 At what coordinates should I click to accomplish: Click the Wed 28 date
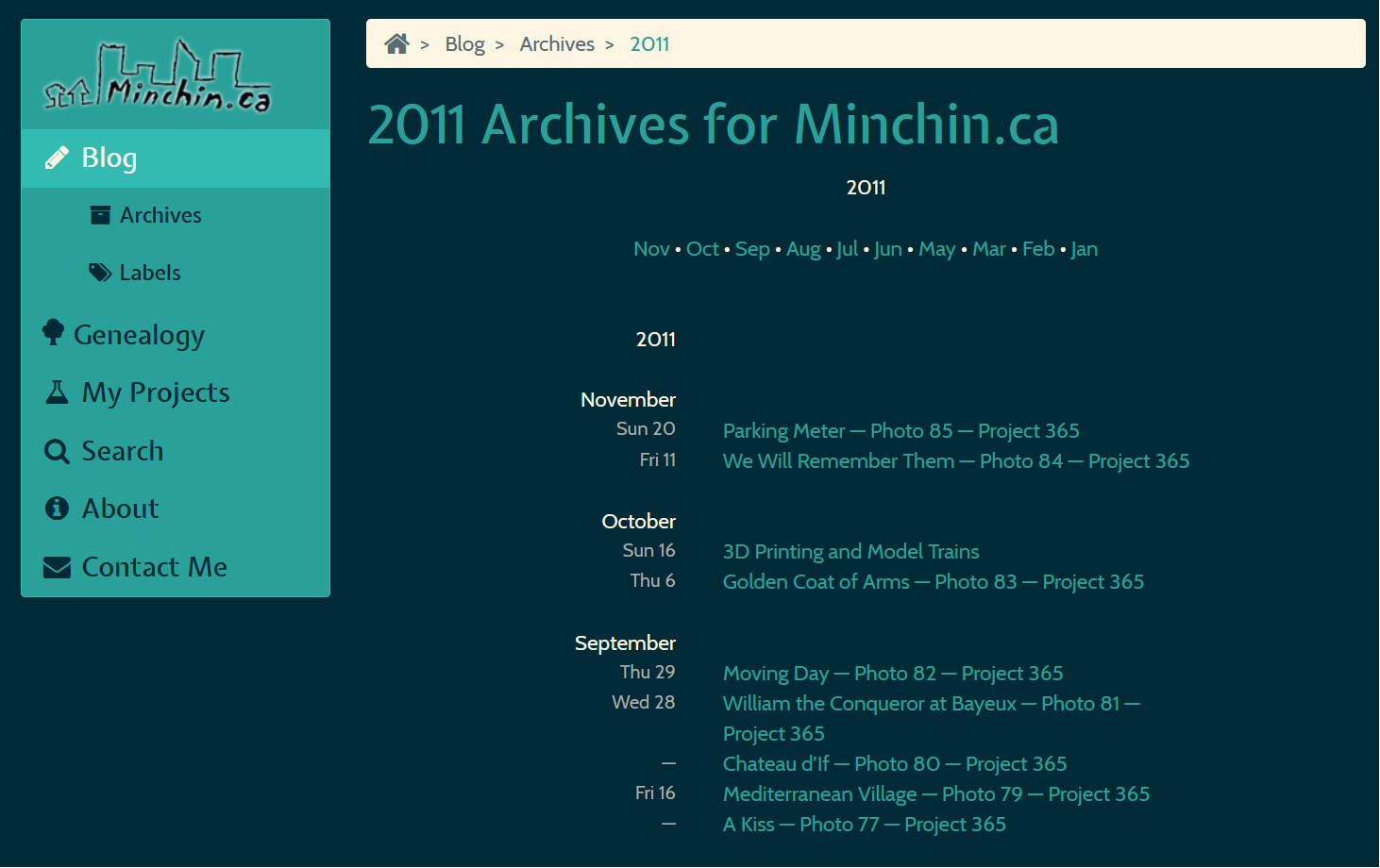pyautogui.click(x=643, y=703)
